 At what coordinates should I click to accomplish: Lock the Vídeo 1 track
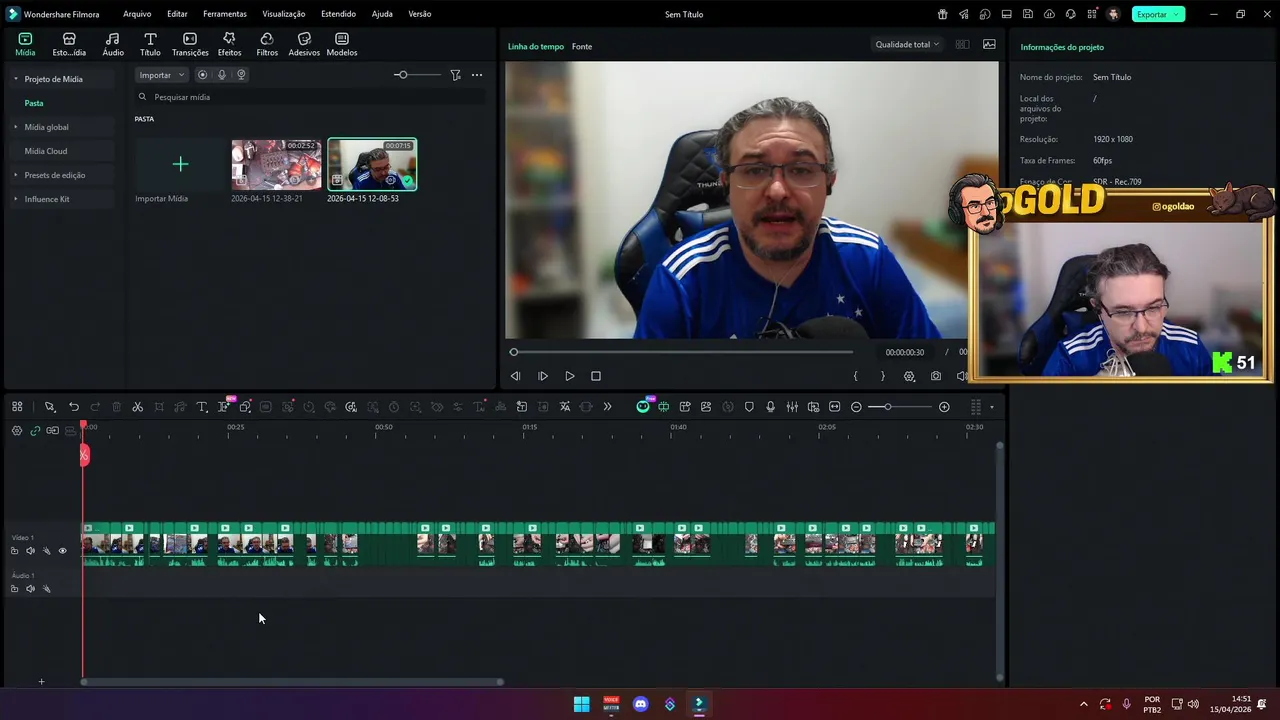tap(14, 551)
